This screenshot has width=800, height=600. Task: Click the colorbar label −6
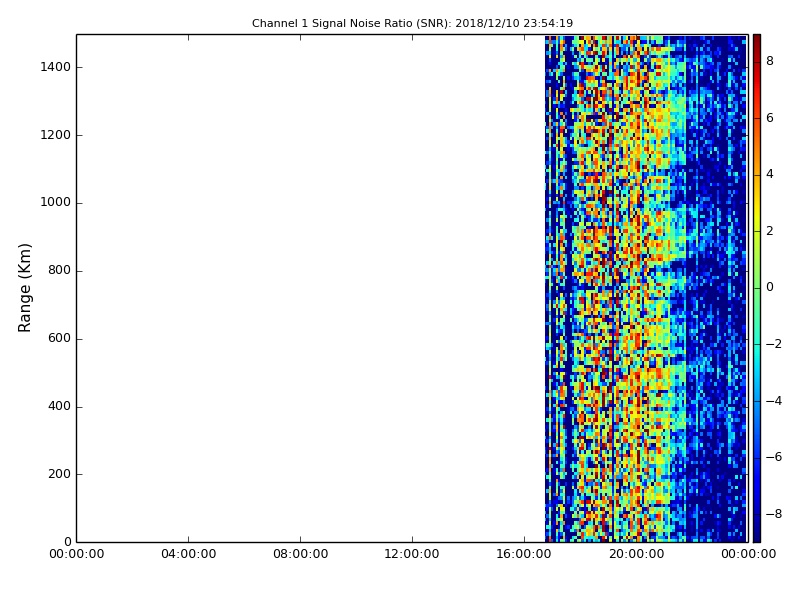(x=774, y=457)
